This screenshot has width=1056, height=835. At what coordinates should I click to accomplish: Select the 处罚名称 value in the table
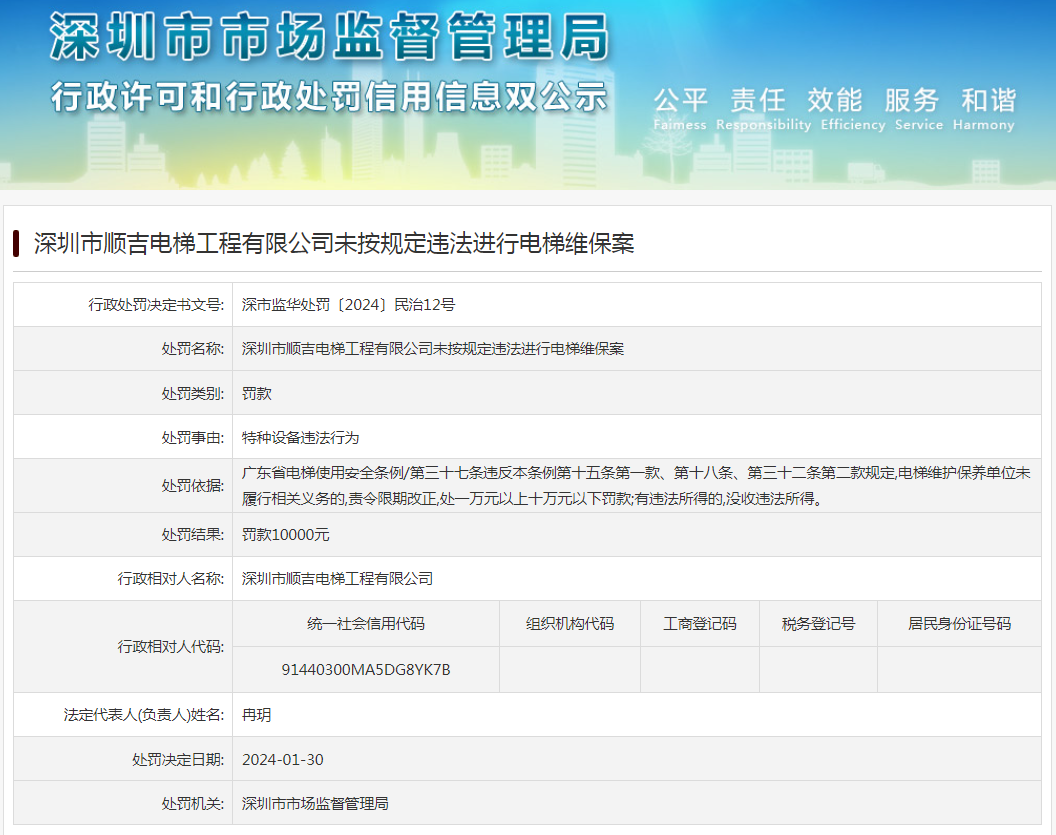pyautogui.click(x=433, y=349)
